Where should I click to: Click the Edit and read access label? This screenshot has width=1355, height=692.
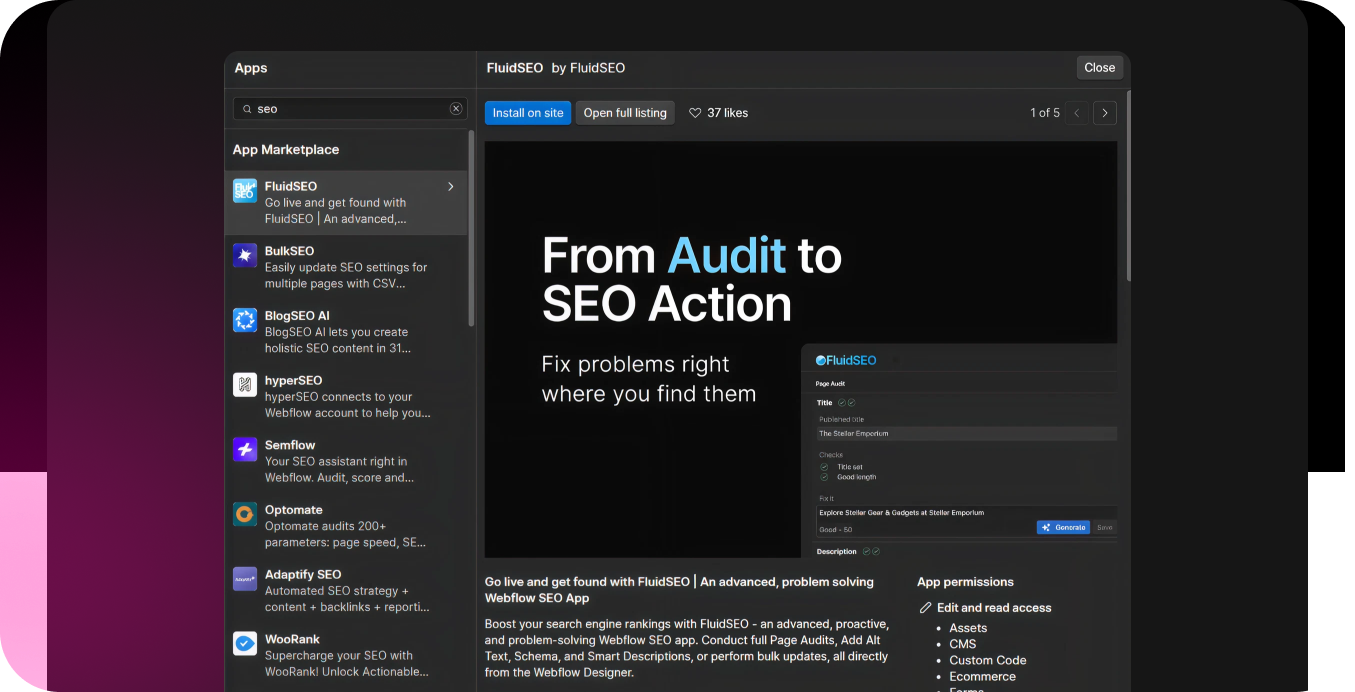(994, 608)
